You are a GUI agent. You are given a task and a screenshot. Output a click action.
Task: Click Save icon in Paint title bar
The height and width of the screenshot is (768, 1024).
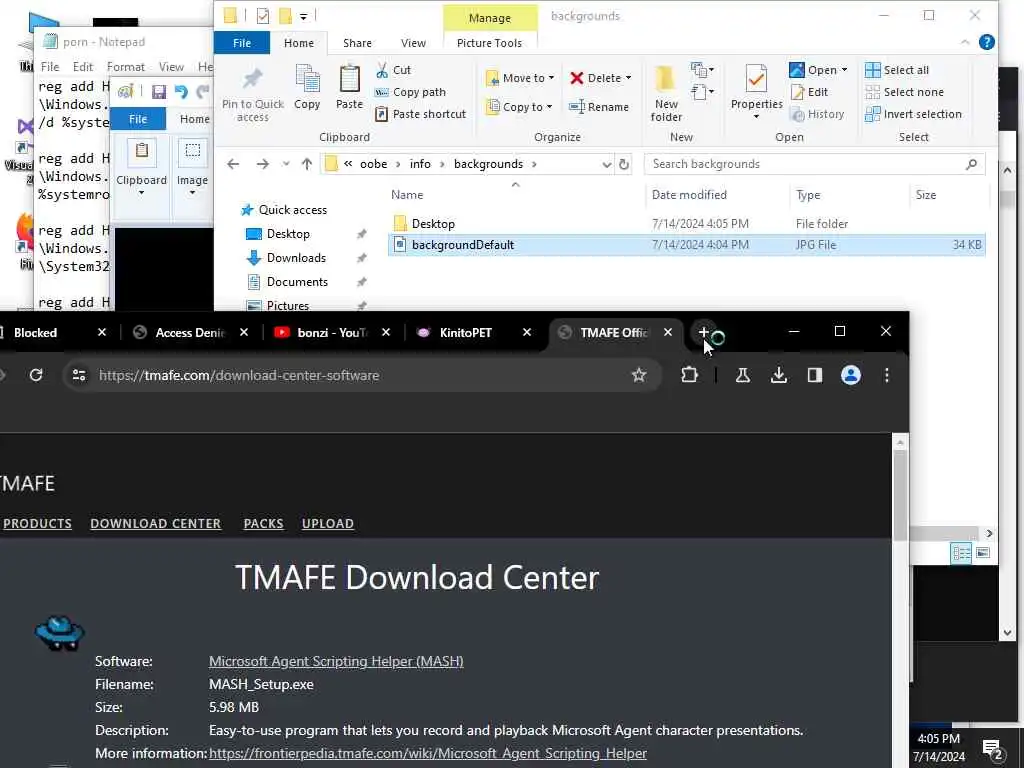[x=159, y=92]
